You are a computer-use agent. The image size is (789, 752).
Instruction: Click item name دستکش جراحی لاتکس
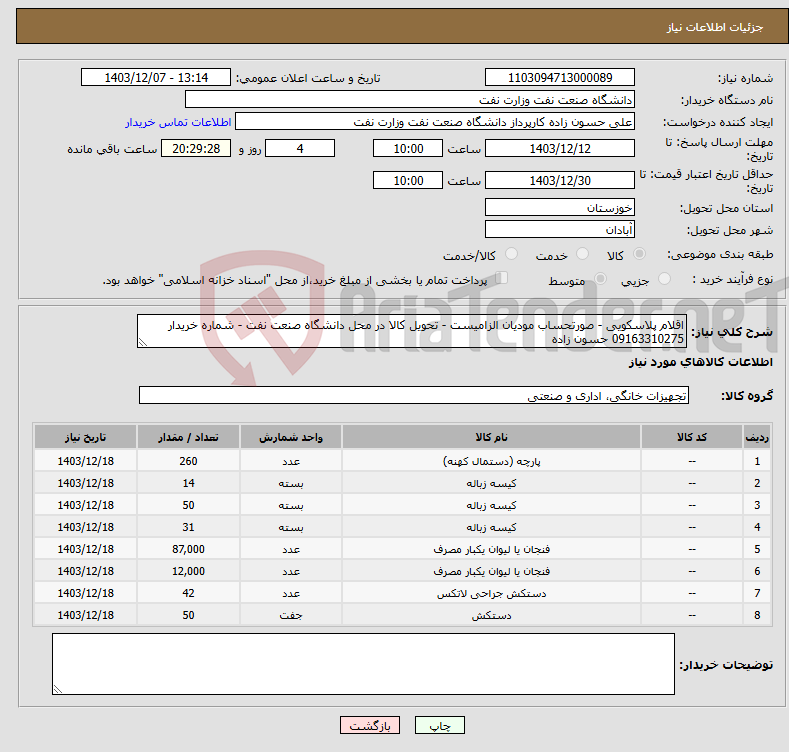491,593
